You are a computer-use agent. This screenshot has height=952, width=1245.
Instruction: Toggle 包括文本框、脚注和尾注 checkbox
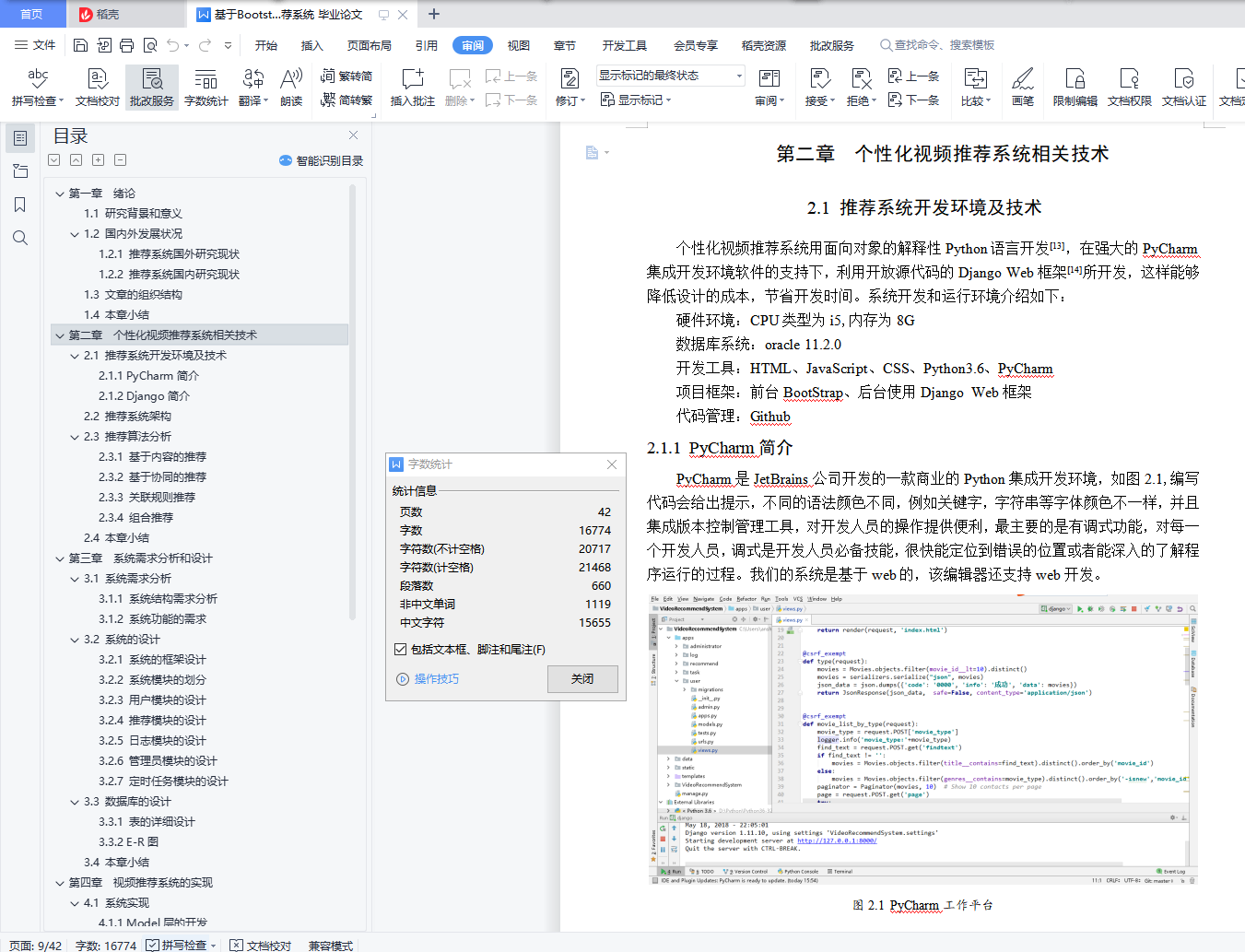(x=400, y=649)
